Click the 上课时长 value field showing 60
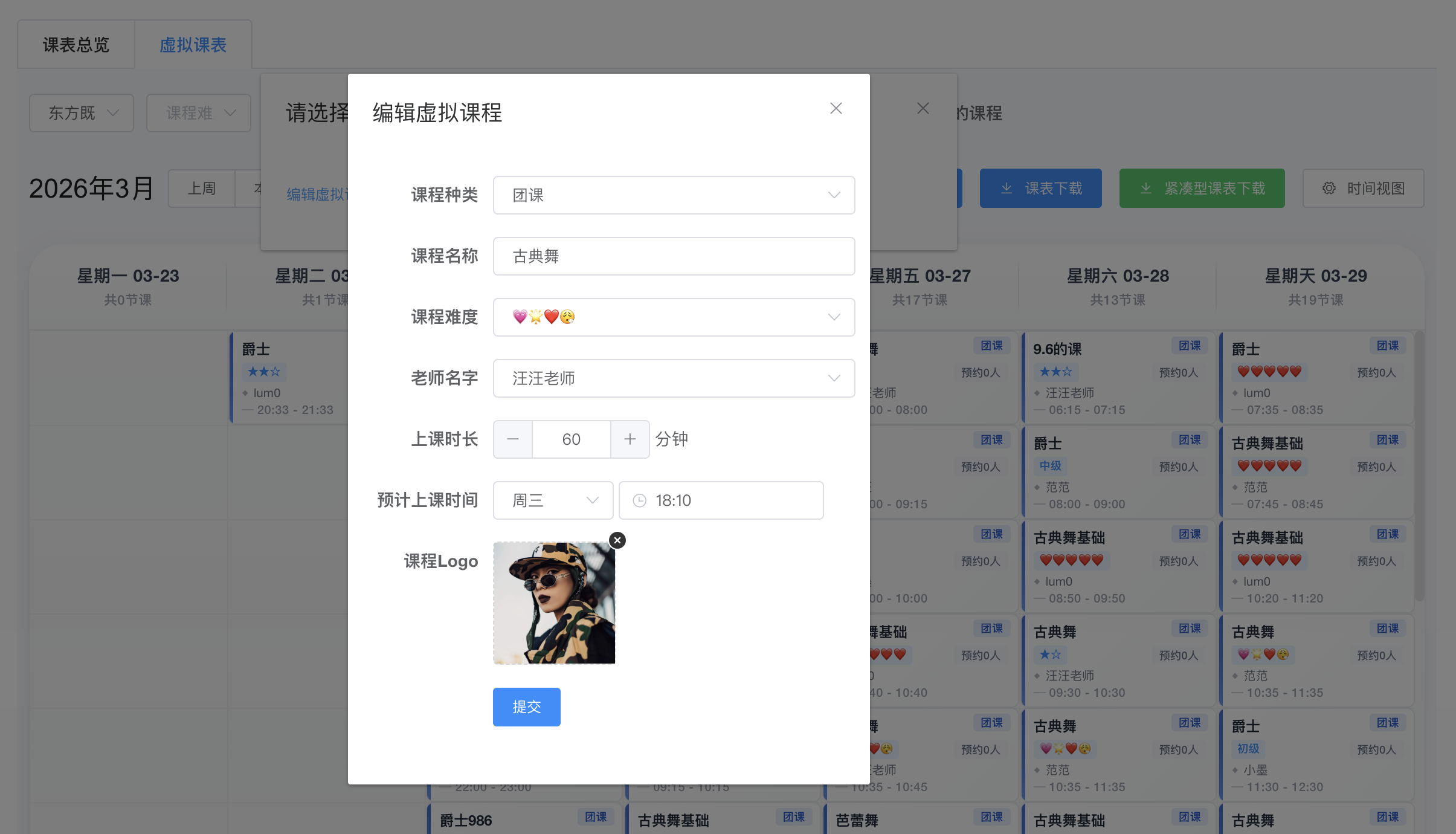1456x834 pixels. point(571,439)
